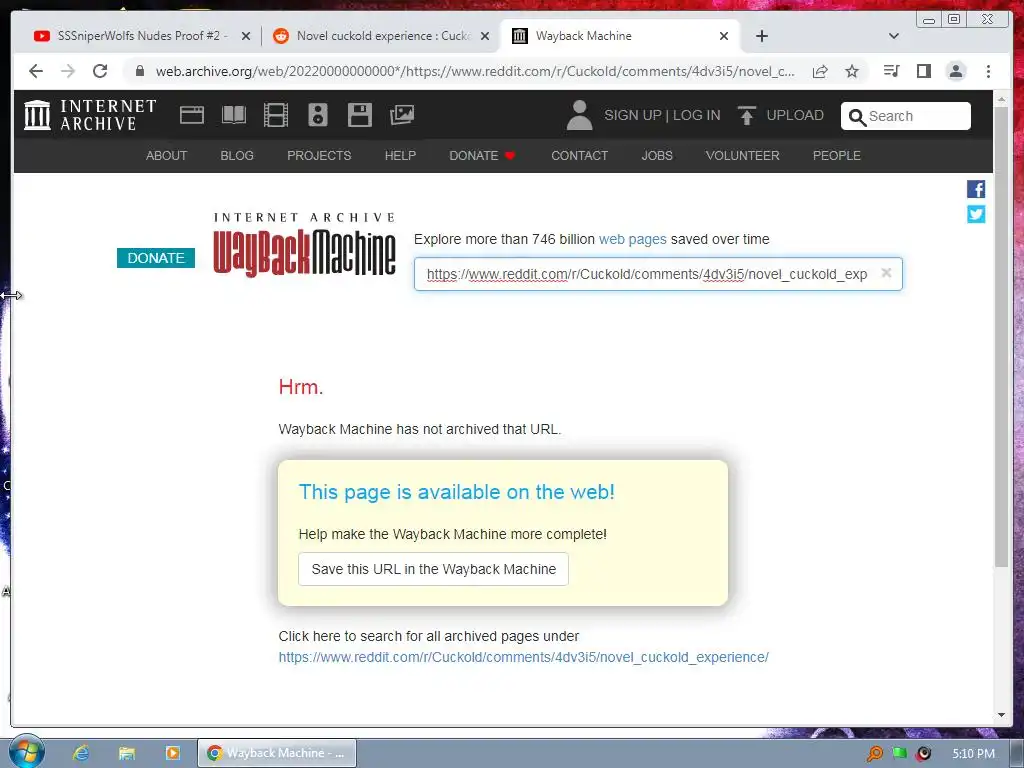Screen dimensions: 1024x768
Task: Clear the Wayback URL field with the X
Action: pos(886,273)
